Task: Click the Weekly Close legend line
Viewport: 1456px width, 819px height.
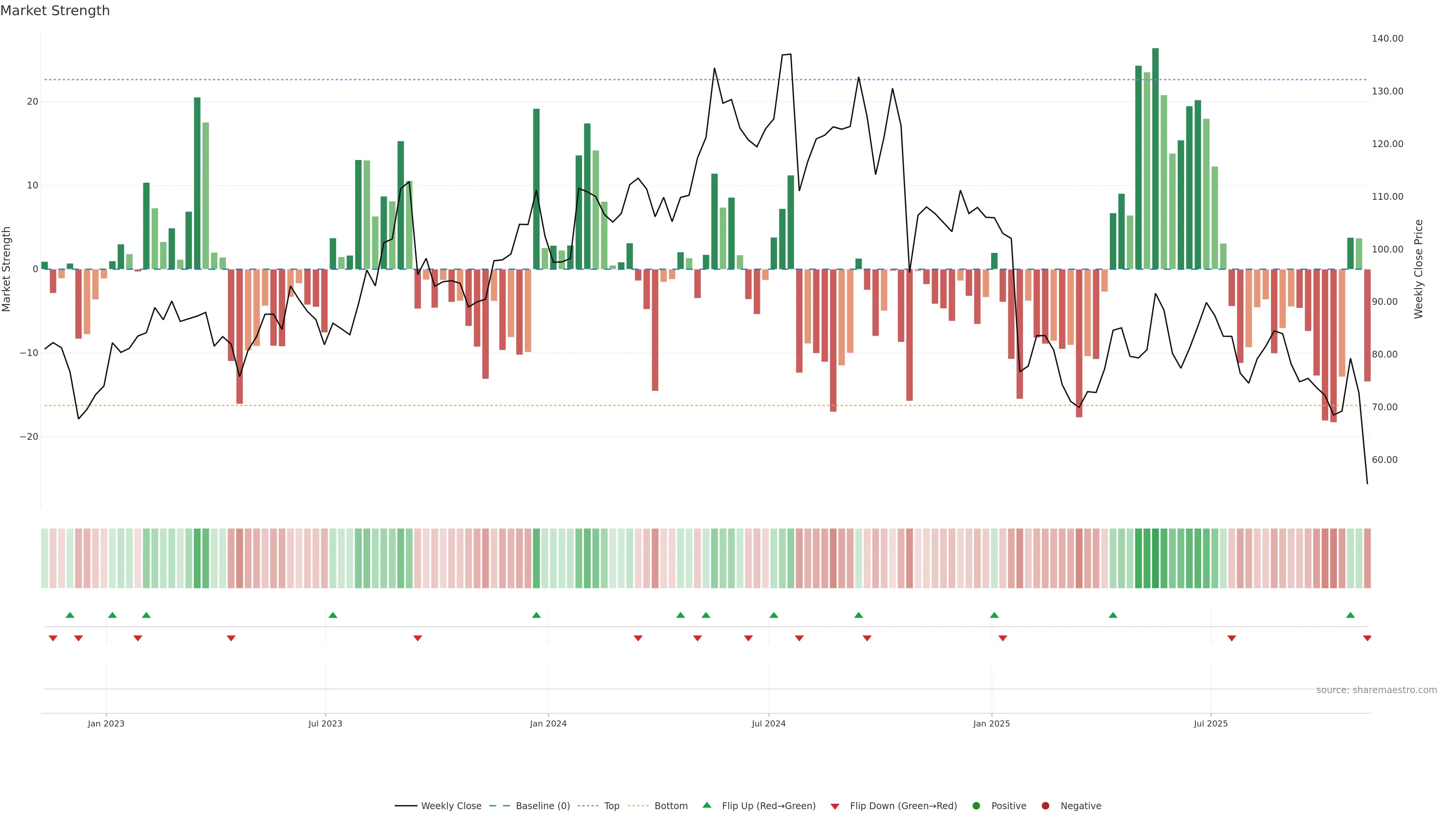Action: pyautogui.click(x=405, y=805)
